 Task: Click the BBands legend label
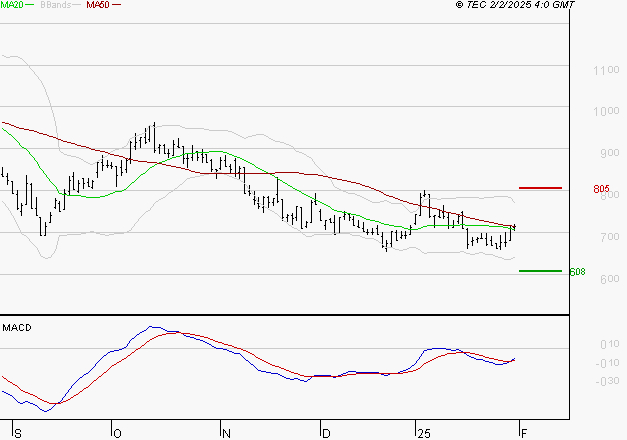(x=56, y=5)
